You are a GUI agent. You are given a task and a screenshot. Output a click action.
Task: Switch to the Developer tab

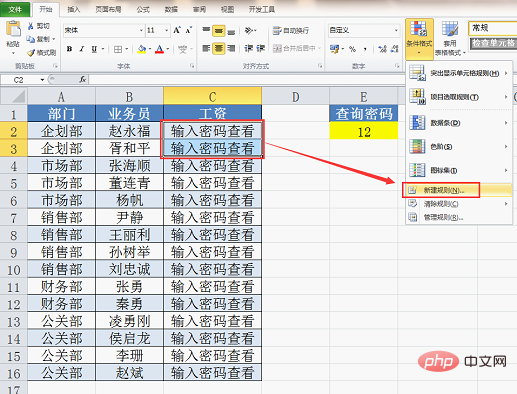click(262, 9)
